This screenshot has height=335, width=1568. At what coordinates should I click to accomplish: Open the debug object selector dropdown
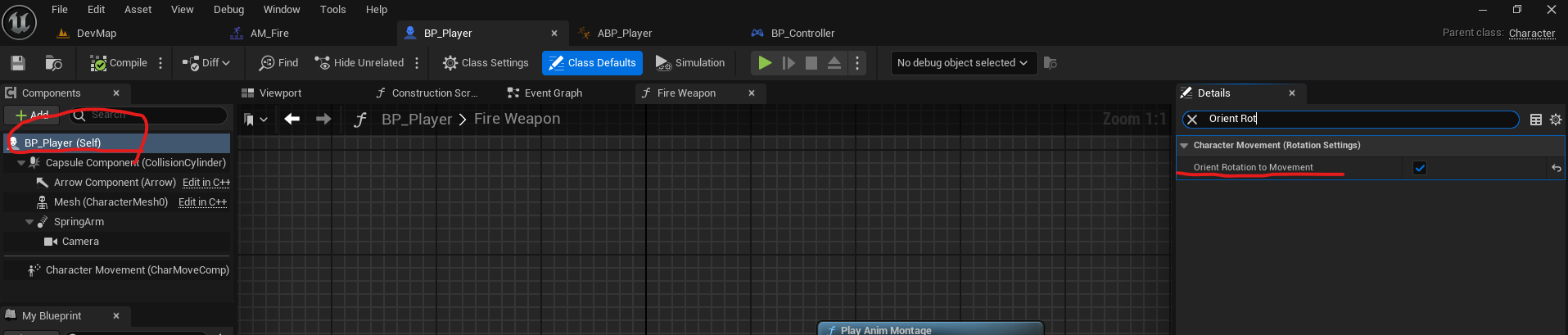964,63
